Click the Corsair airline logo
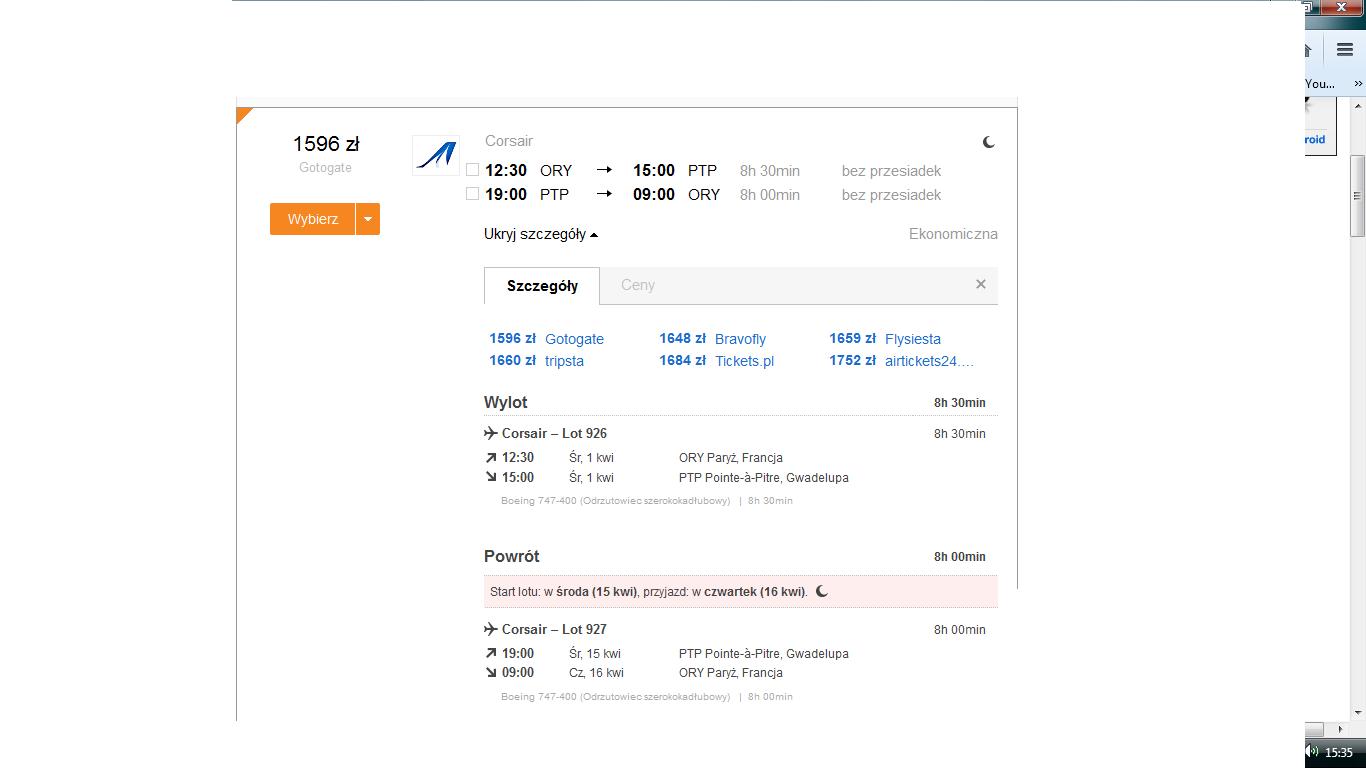Viewport: 1366px width, 768px height. [x=436, y=156]
